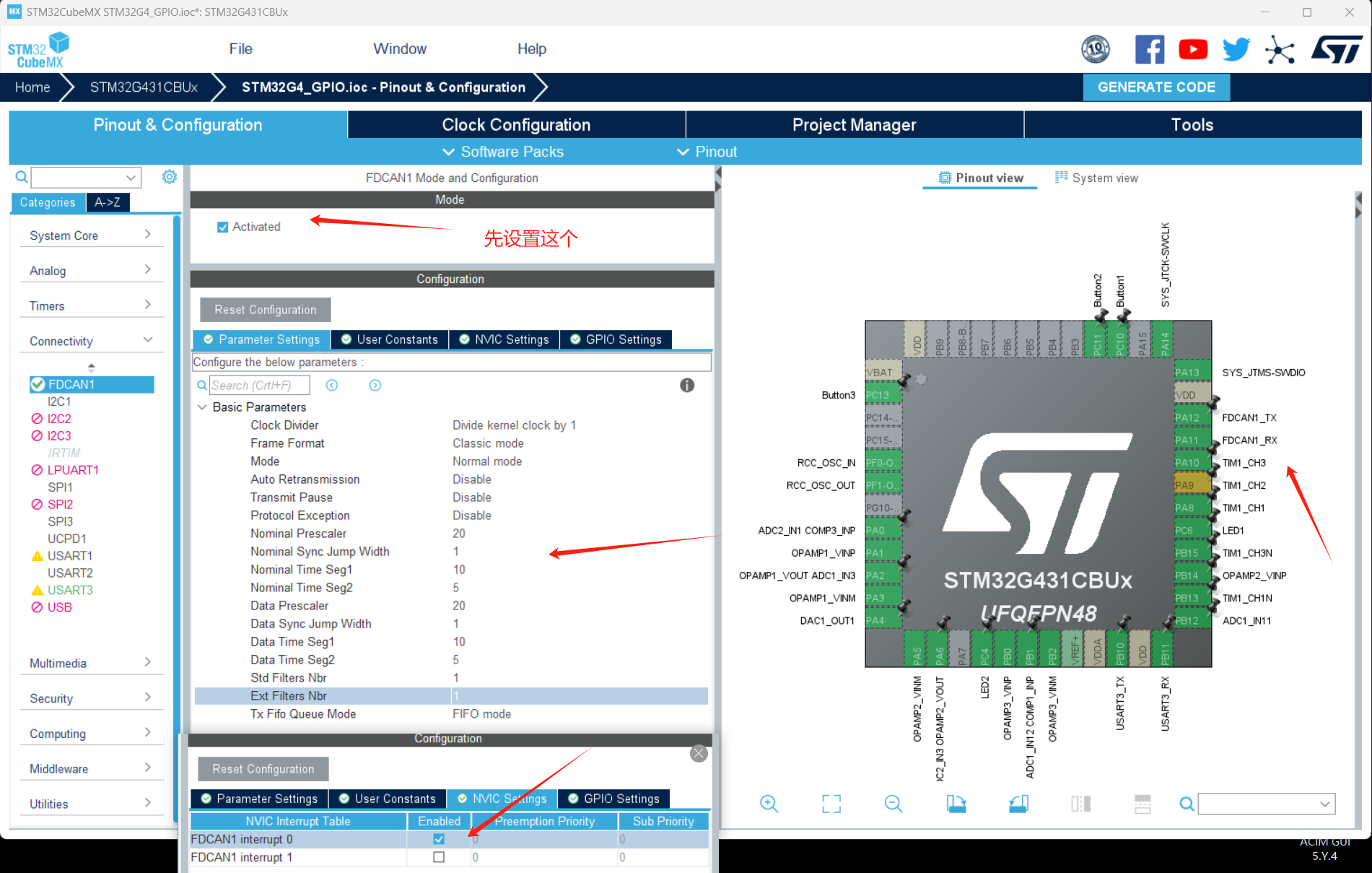
Task: Select FDCAN1 in the Connectivity list
Action: pos(92,384)
